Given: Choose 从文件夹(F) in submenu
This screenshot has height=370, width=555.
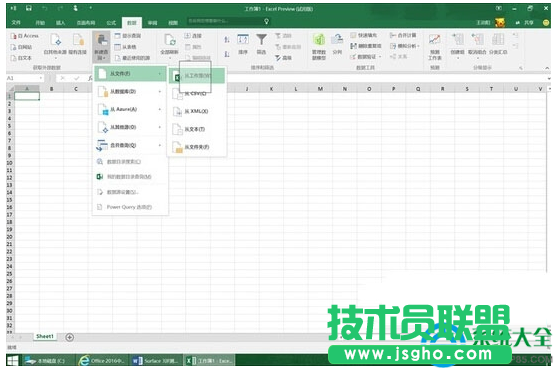Looking at the screenshot, I should point(196,147).
